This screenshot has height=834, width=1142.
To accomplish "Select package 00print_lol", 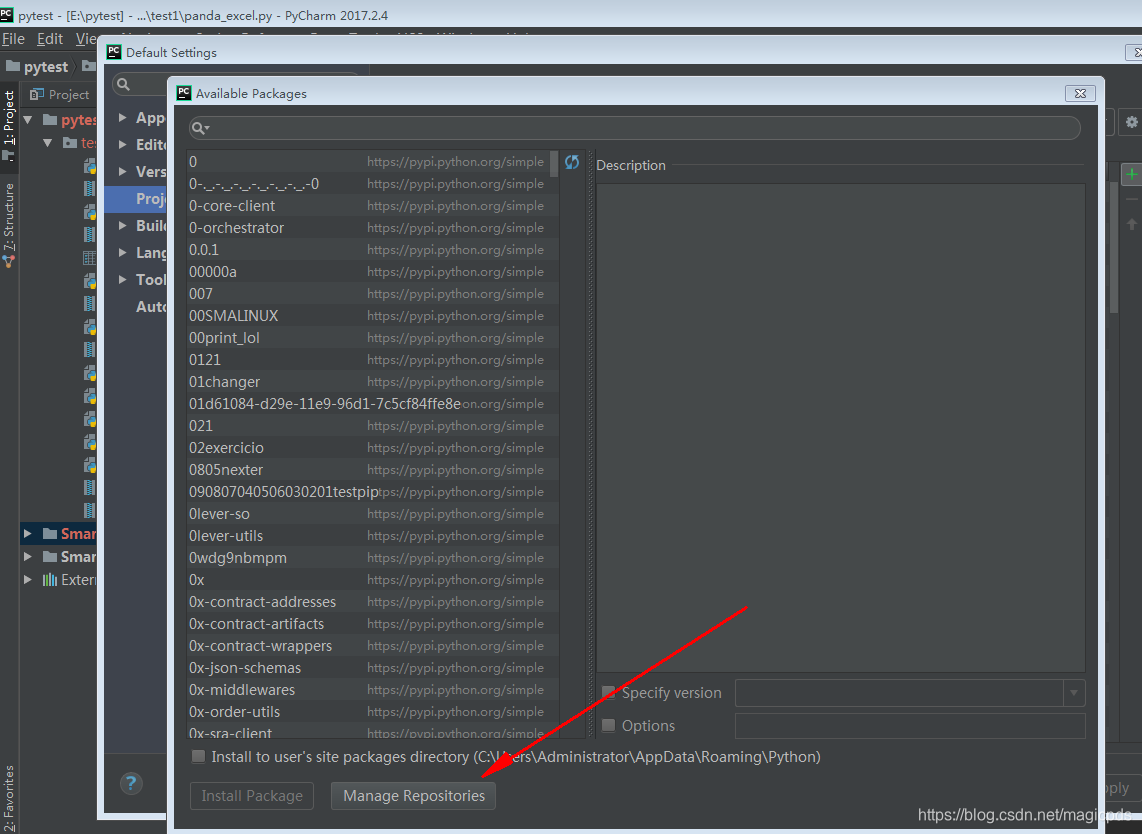I will (372, 338).
